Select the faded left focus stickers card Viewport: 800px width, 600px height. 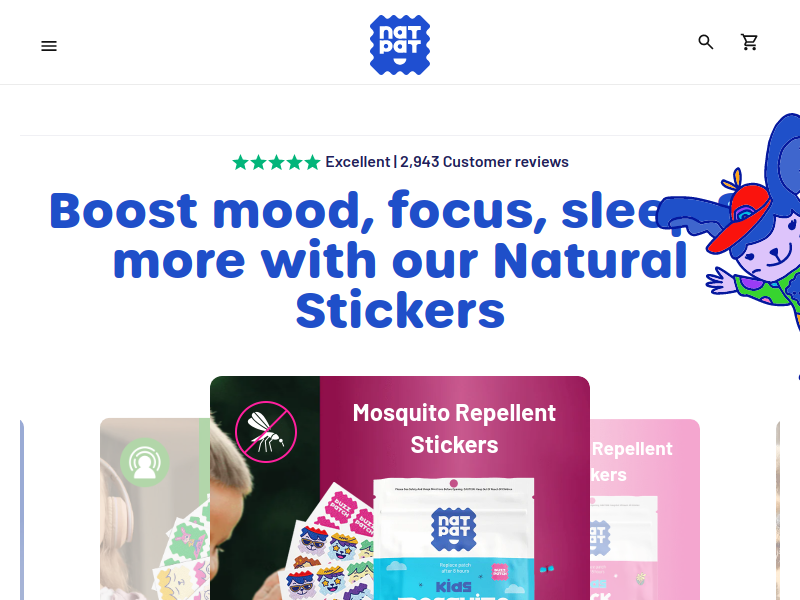[x=155, y=509]
